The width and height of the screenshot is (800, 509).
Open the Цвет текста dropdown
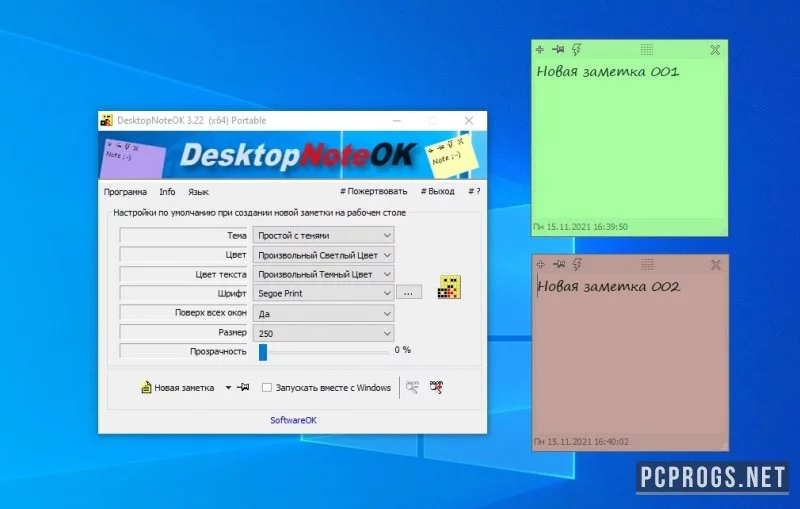pos(323,274)
